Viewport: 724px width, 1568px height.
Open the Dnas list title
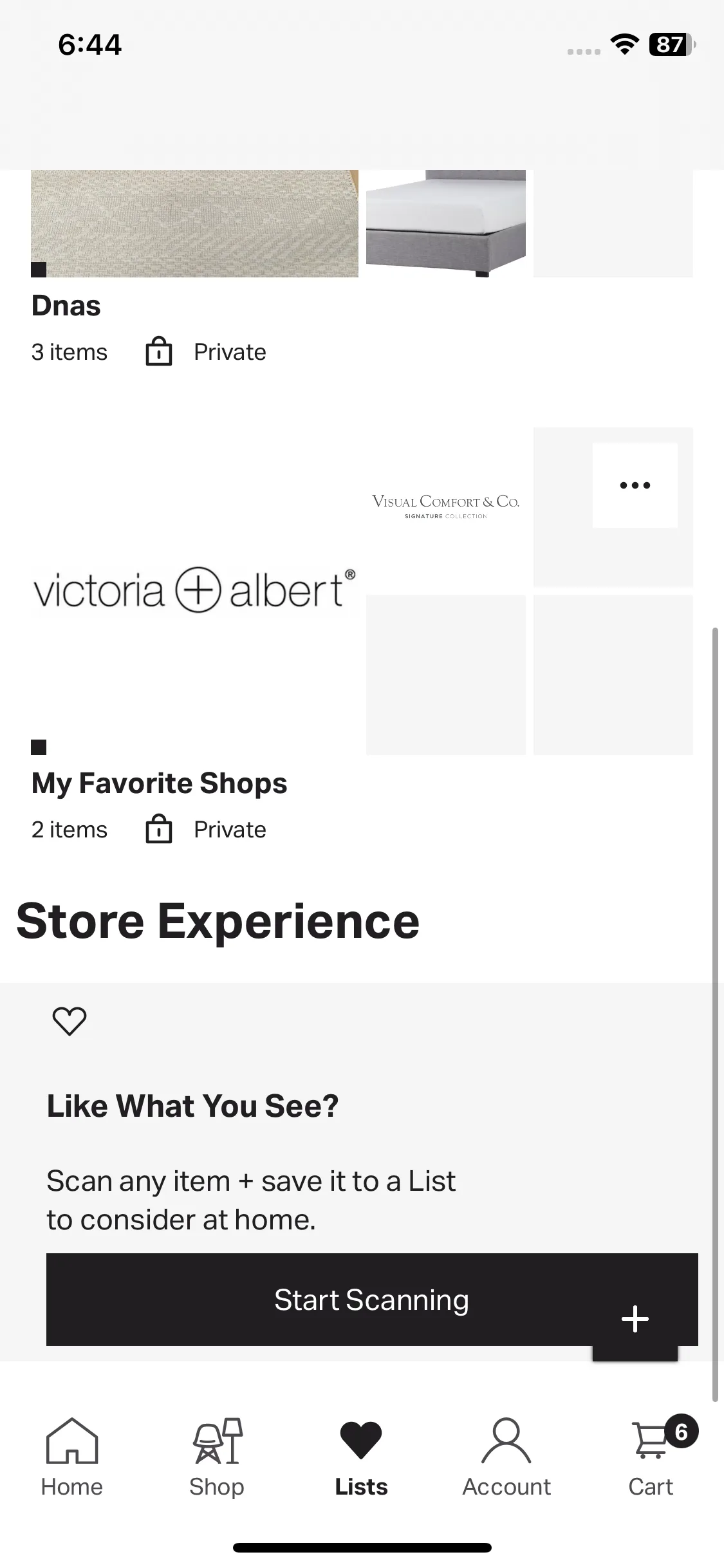point(66,306)
